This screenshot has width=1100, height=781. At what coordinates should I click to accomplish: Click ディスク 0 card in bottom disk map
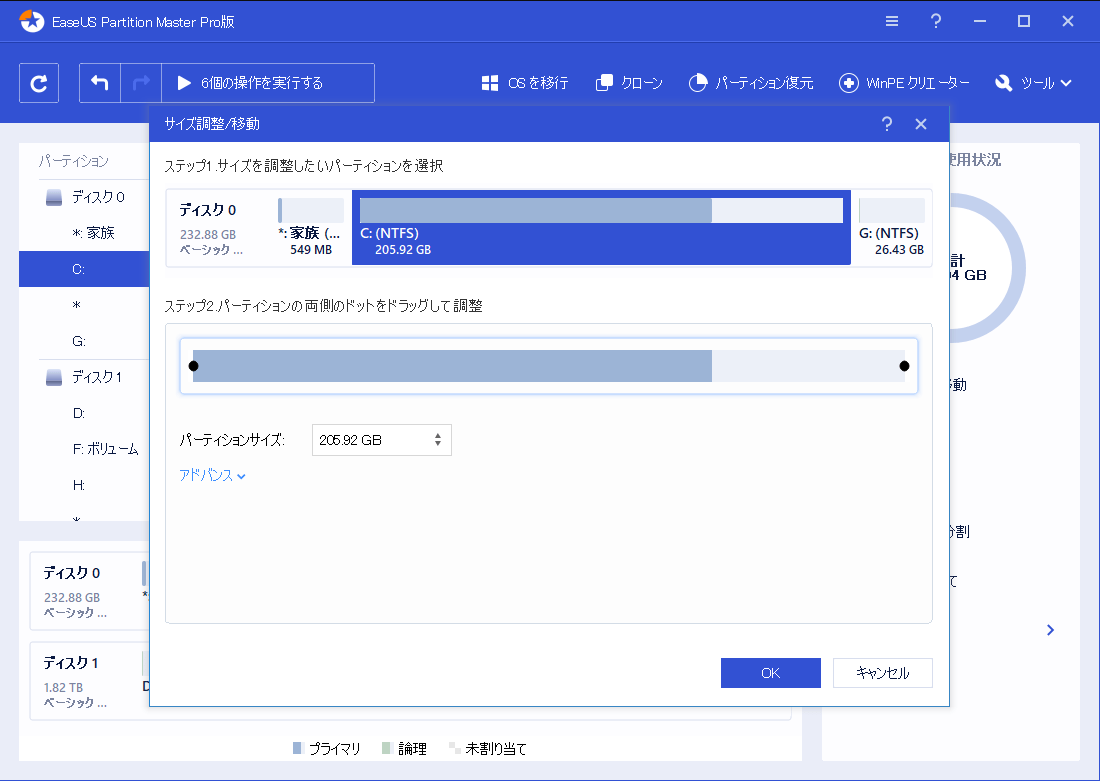[89, 592]
